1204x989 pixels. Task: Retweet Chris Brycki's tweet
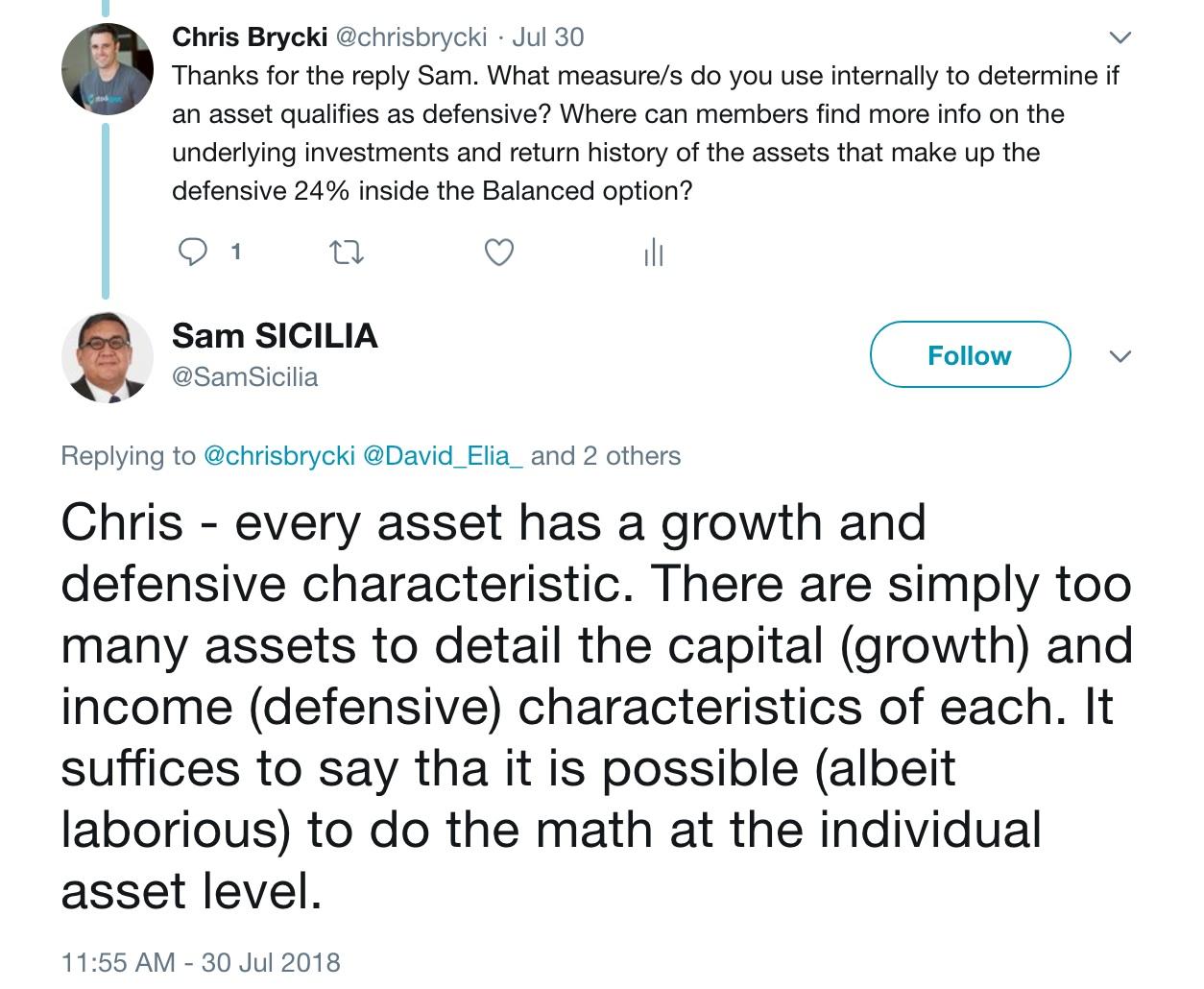click(x=346, y=253)
